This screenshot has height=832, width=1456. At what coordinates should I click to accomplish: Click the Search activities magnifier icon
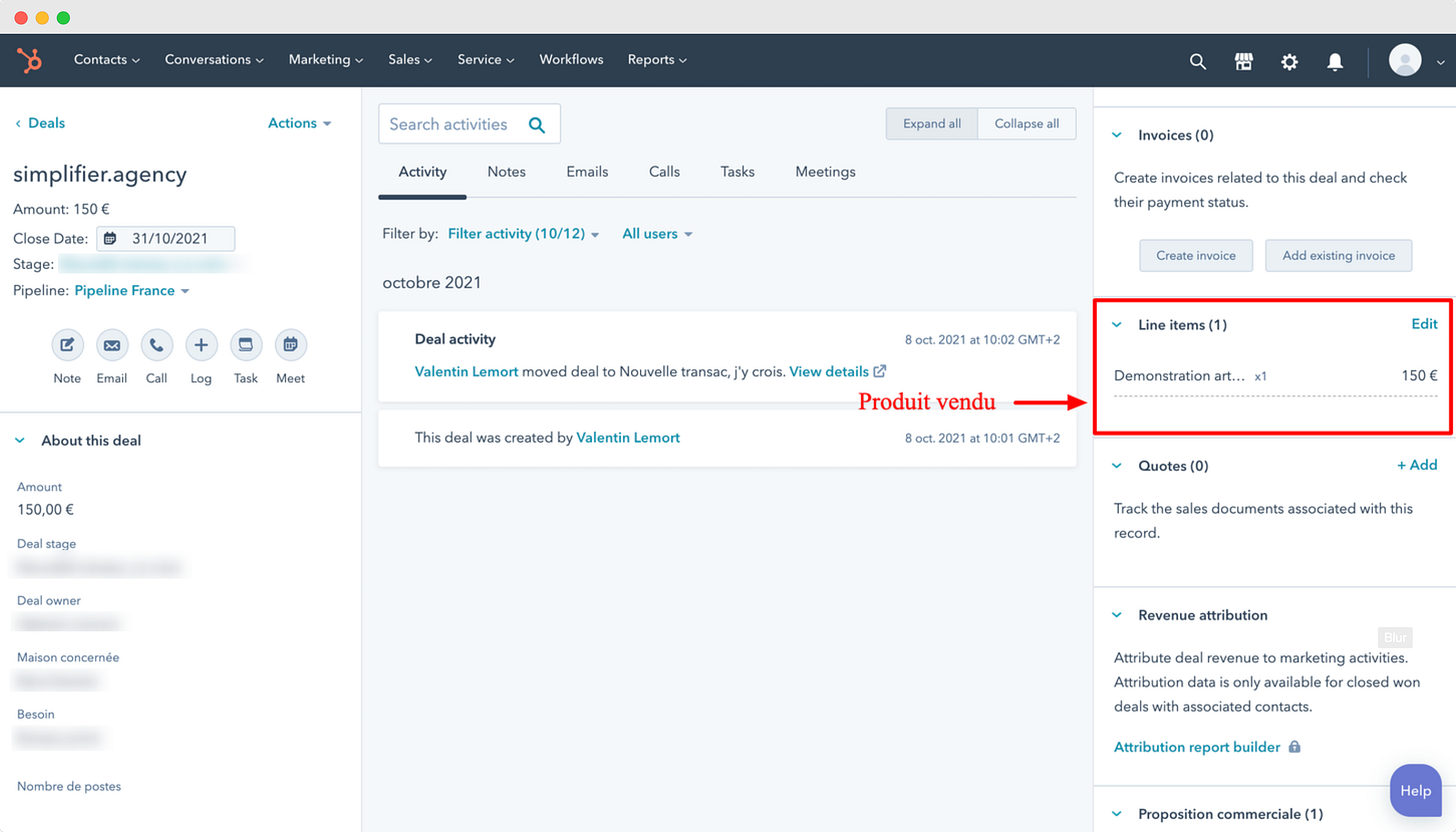(x=537, y=125)
